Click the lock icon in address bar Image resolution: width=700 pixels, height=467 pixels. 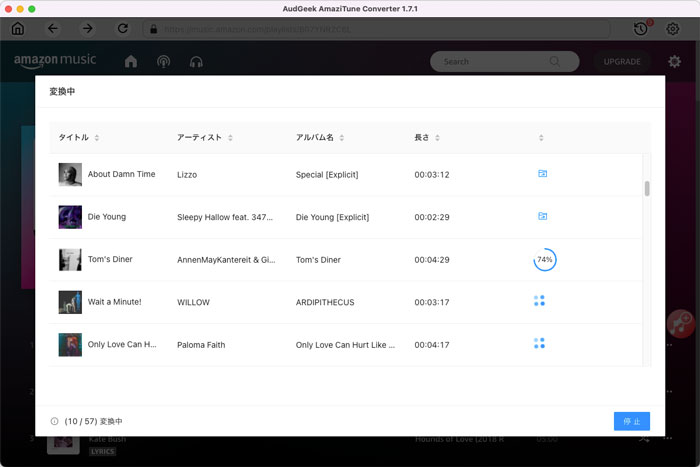(154, 29)
